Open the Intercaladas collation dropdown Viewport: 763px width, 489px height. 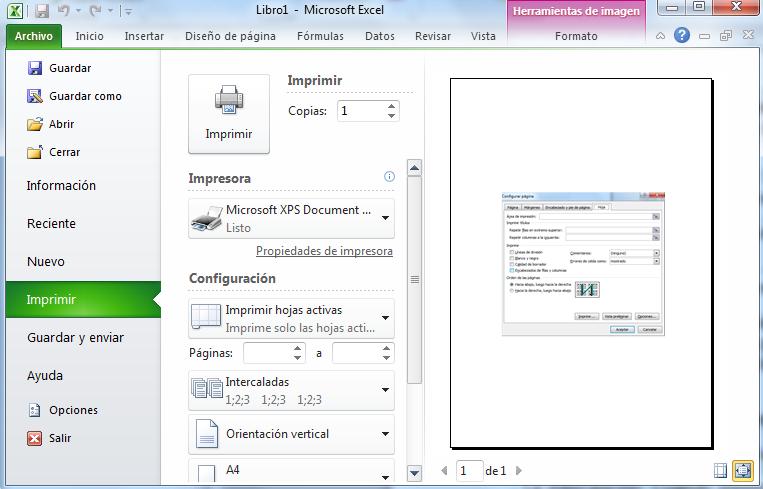291,391
